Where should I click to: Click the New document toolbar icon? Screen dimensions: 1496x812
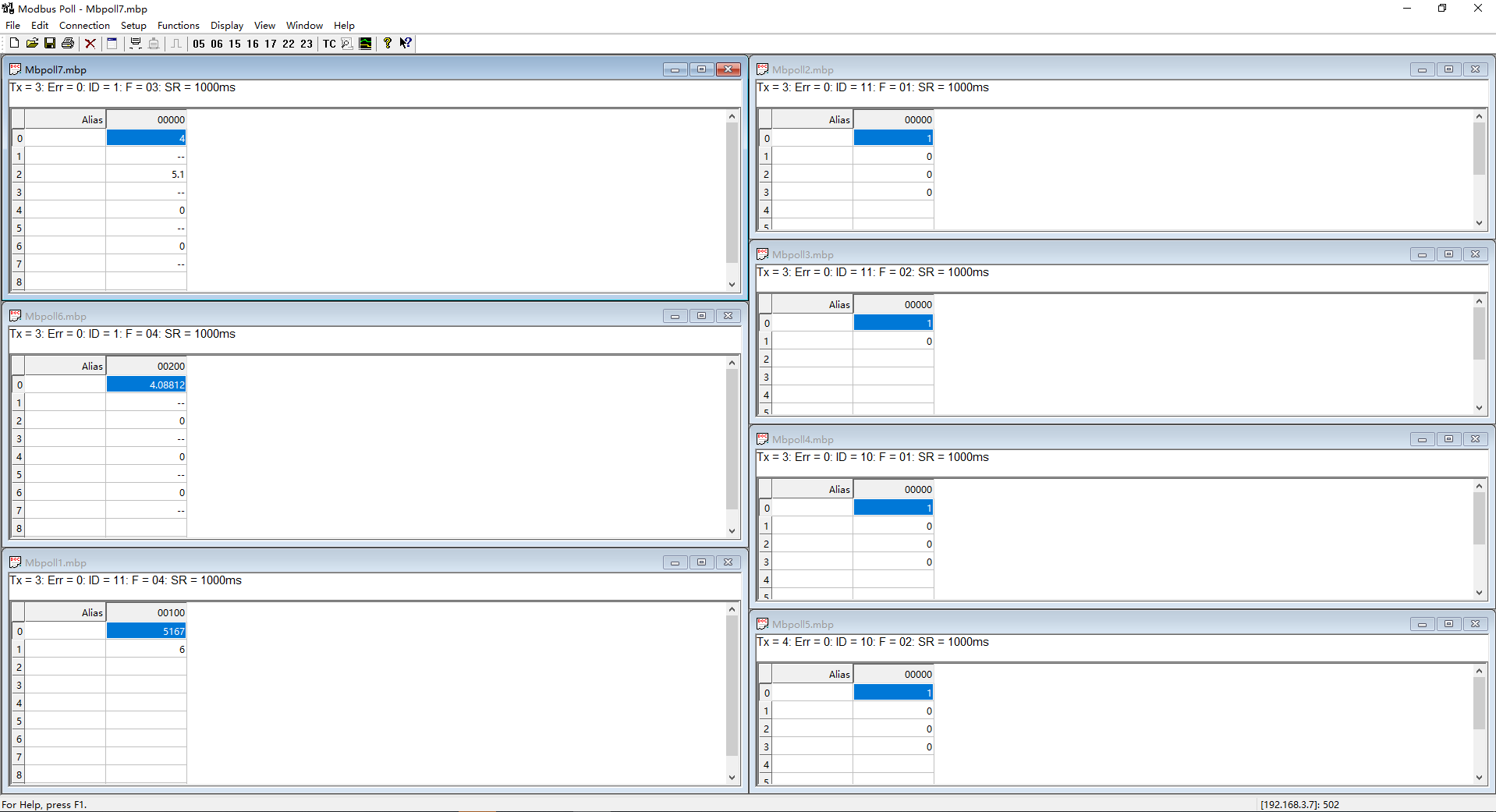tap(14, 44)
